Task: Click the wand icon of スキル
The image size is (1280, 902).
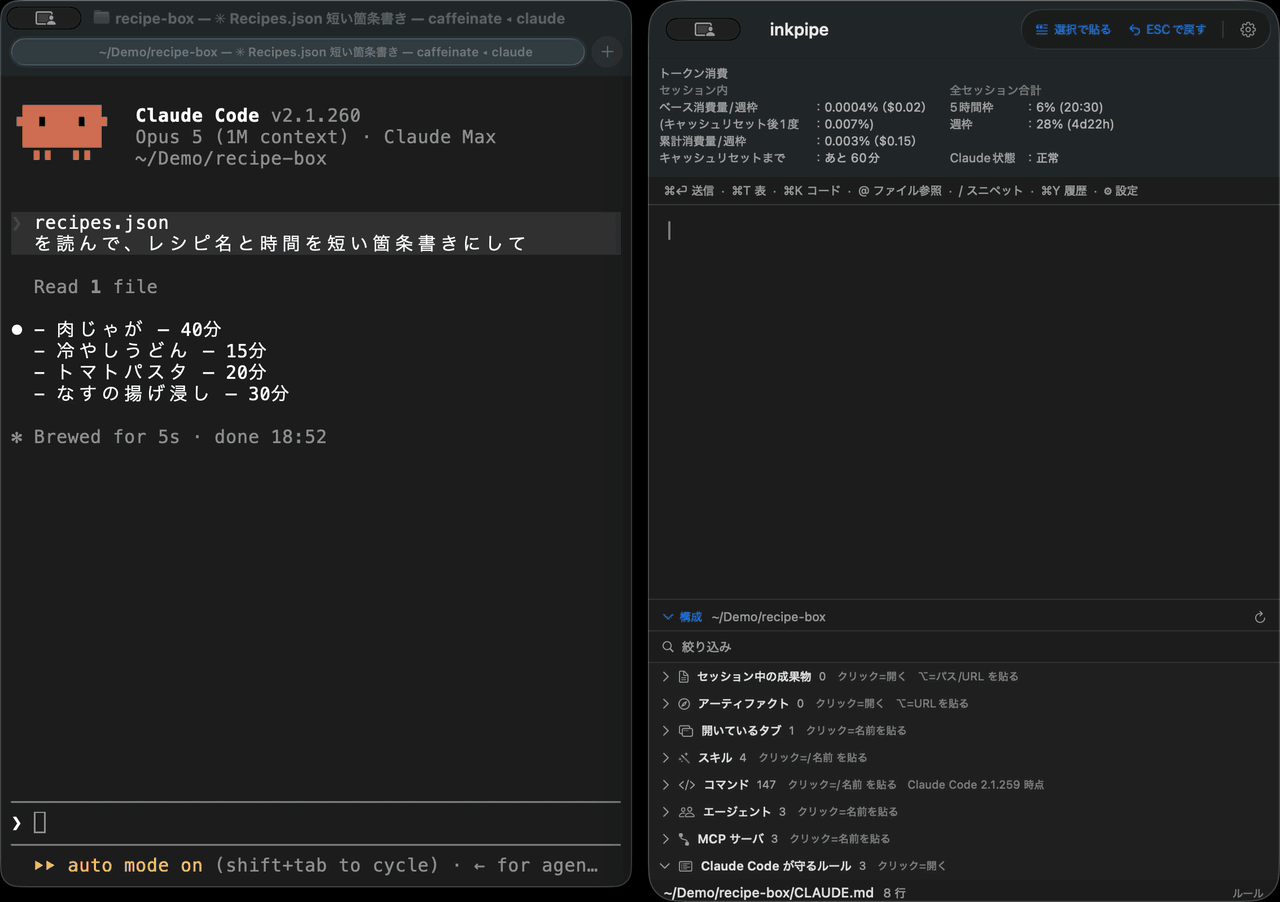Action: [x=685, y=758]
